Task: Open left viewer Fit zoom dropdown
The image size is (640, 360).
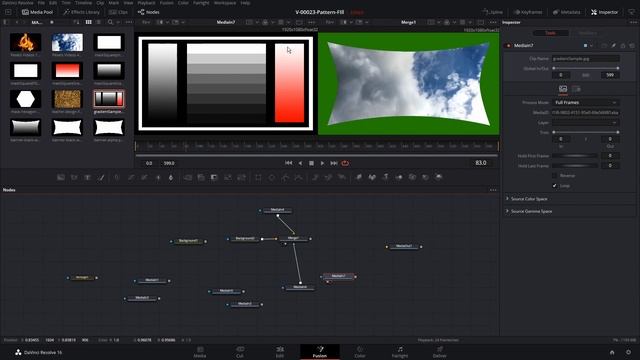Action: point(147,22)
